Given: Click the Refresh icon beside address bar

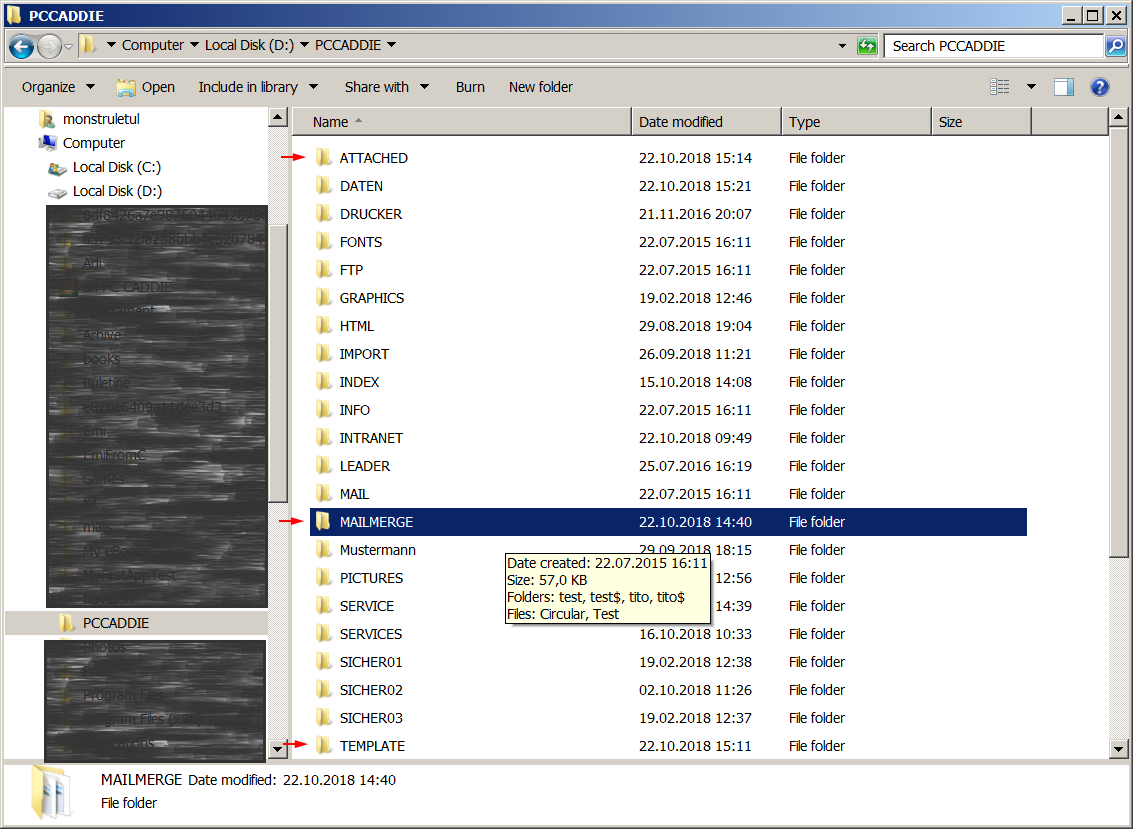Looking at the screenshot, I should 867,46.
